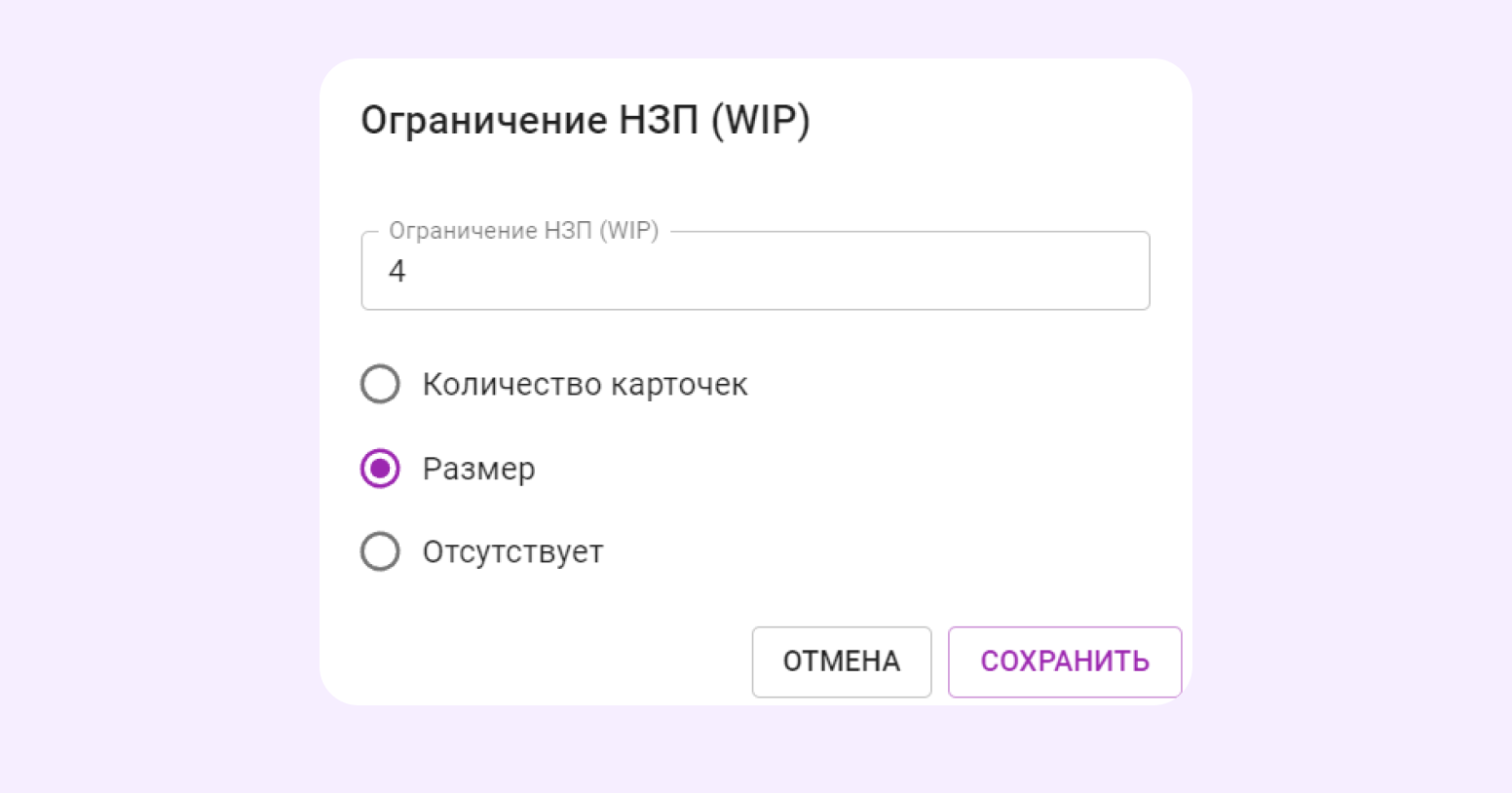1512x793 pixels.
Task: Click the "Отсутствует" option label text
Action: (512, 551)
